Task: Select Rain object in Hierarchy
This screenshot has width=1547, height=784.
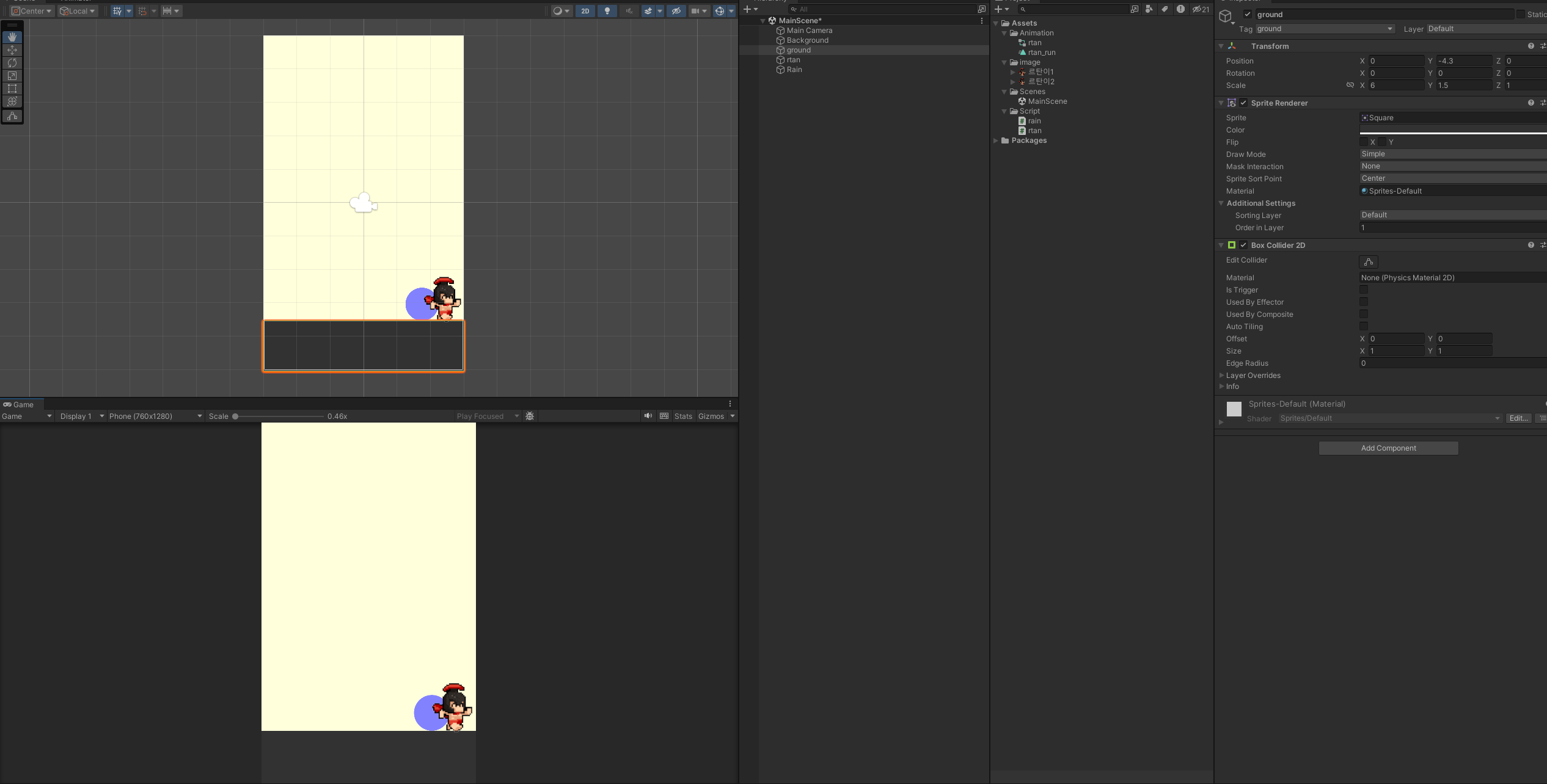Action: [x=794, y=70]
